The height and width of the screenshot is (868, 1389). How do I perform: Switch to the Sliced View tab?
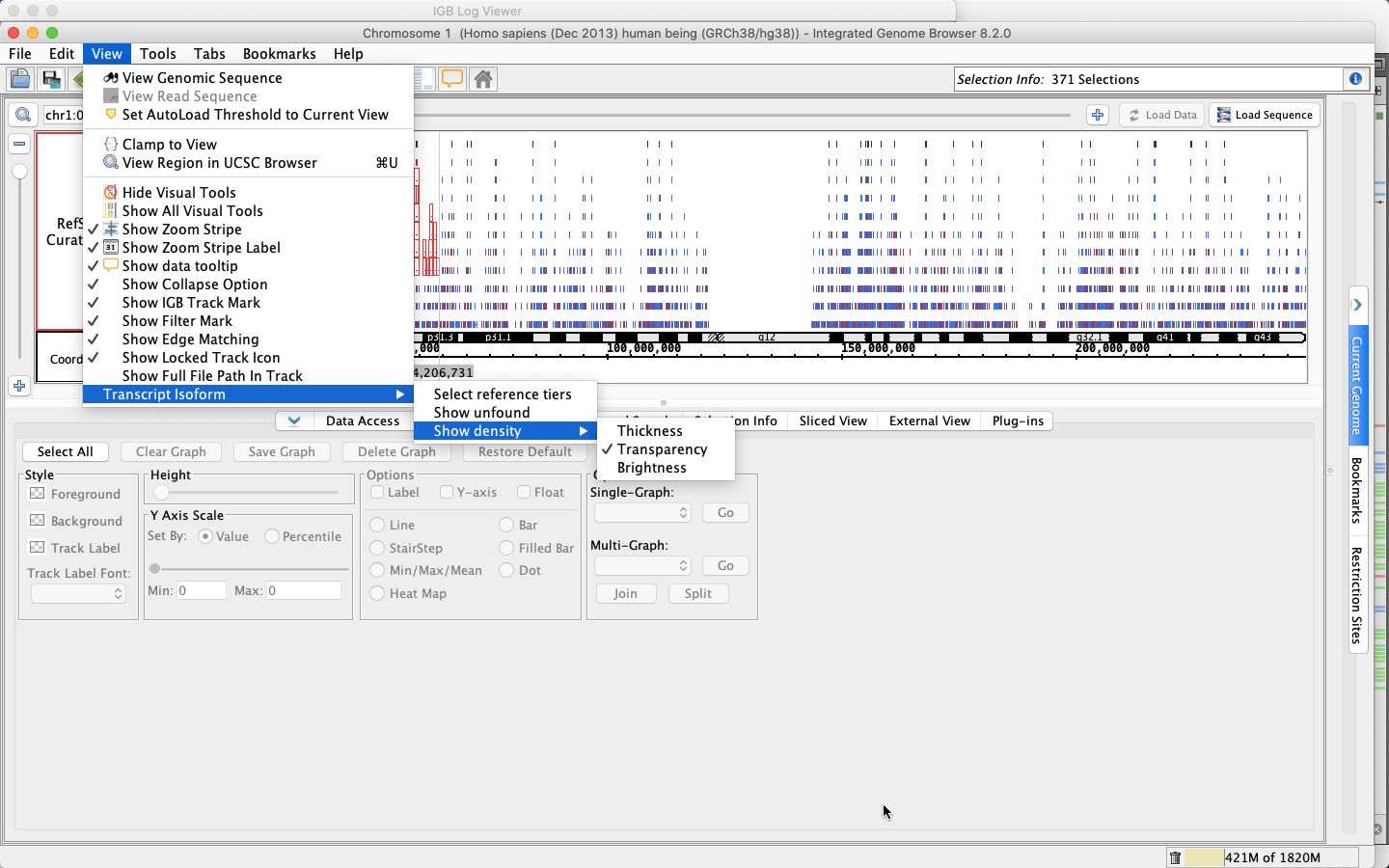click(x=832, y=420)
